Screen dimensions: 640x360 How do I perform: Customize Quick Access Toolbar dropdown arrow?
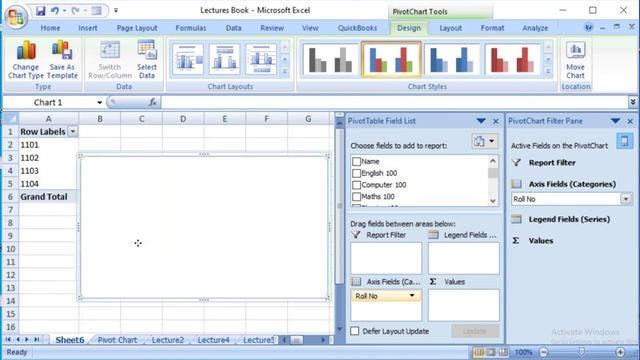[116, 11]
